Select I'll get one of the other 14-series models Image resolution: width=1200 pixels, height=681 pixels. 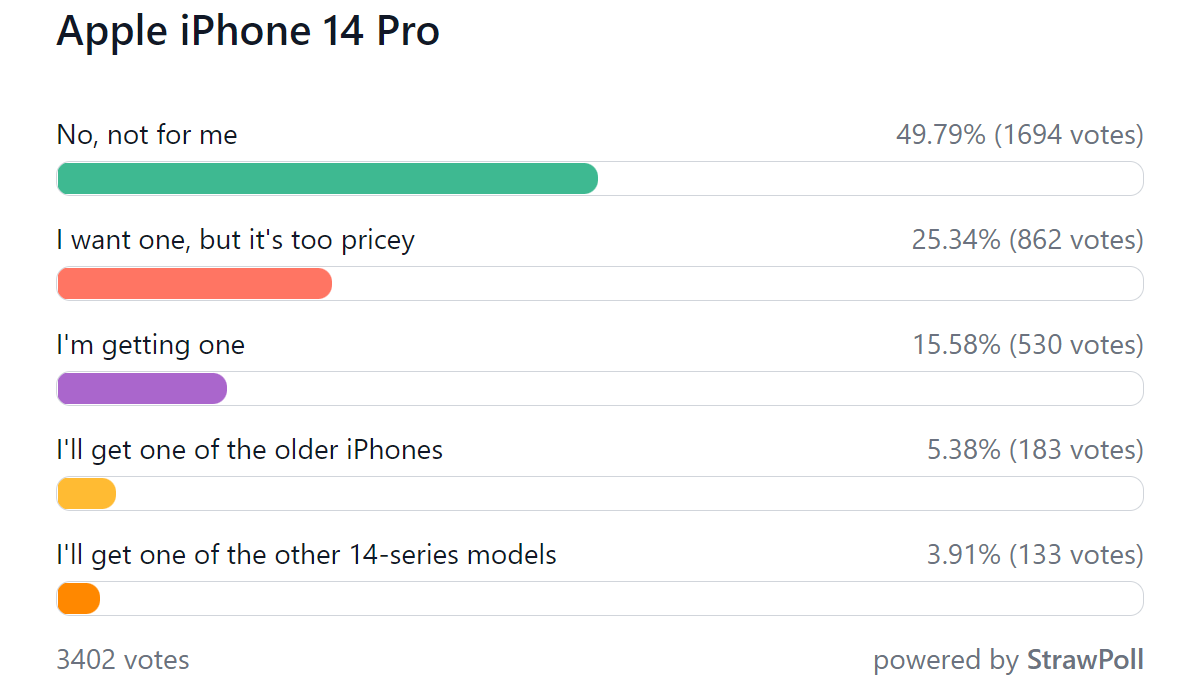pyautogui.click(x=307, y=555)
